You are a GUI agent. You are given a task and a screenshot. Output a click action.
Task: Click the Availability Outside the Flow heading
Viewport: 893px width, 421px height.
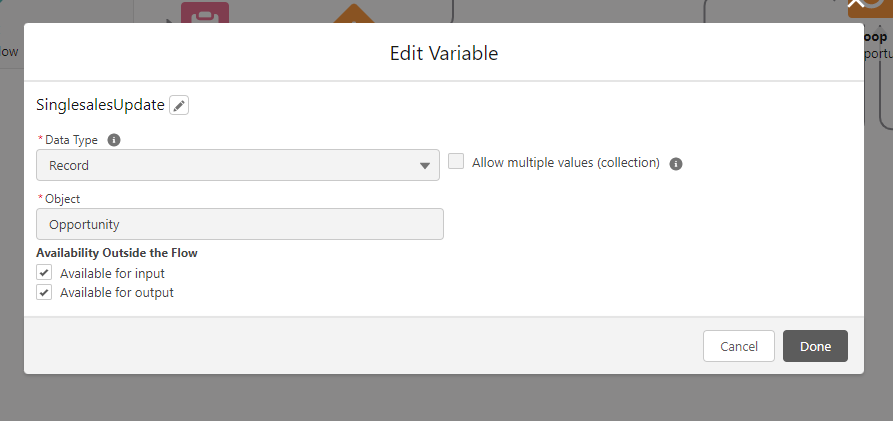(116, 253)
